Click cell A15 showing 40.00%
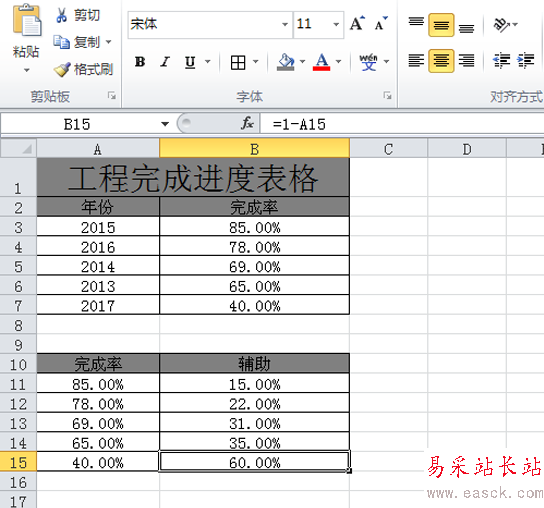Viewport: 544px width, 508px height. [x=98, y=462]
